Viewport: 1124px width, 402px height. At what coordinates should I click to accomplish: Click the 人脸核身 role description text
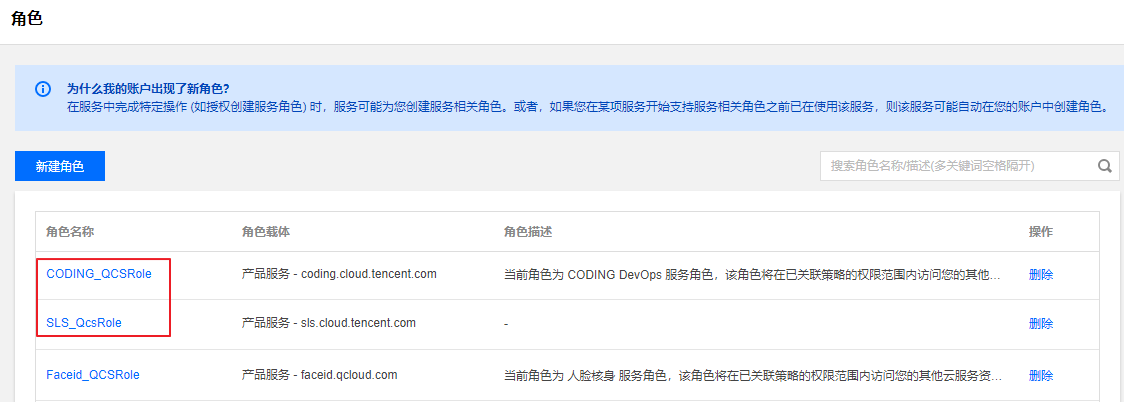(x=753, y=375)
